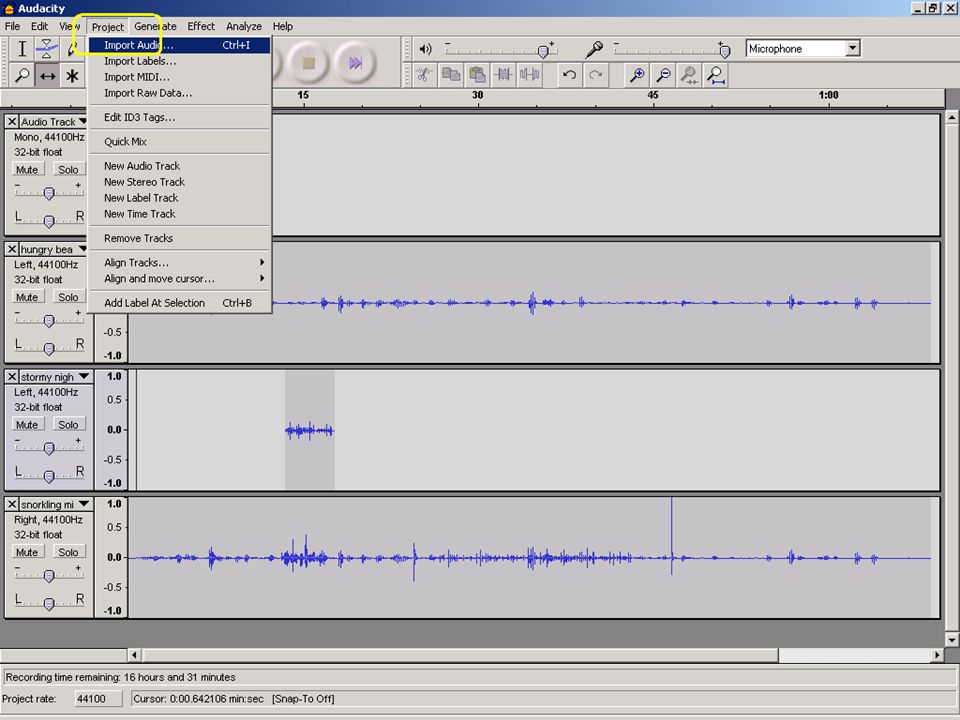Click the Silence selection icon
This screenshot has height=720, width=960.
pyautogui.click(x=530, y=75)
